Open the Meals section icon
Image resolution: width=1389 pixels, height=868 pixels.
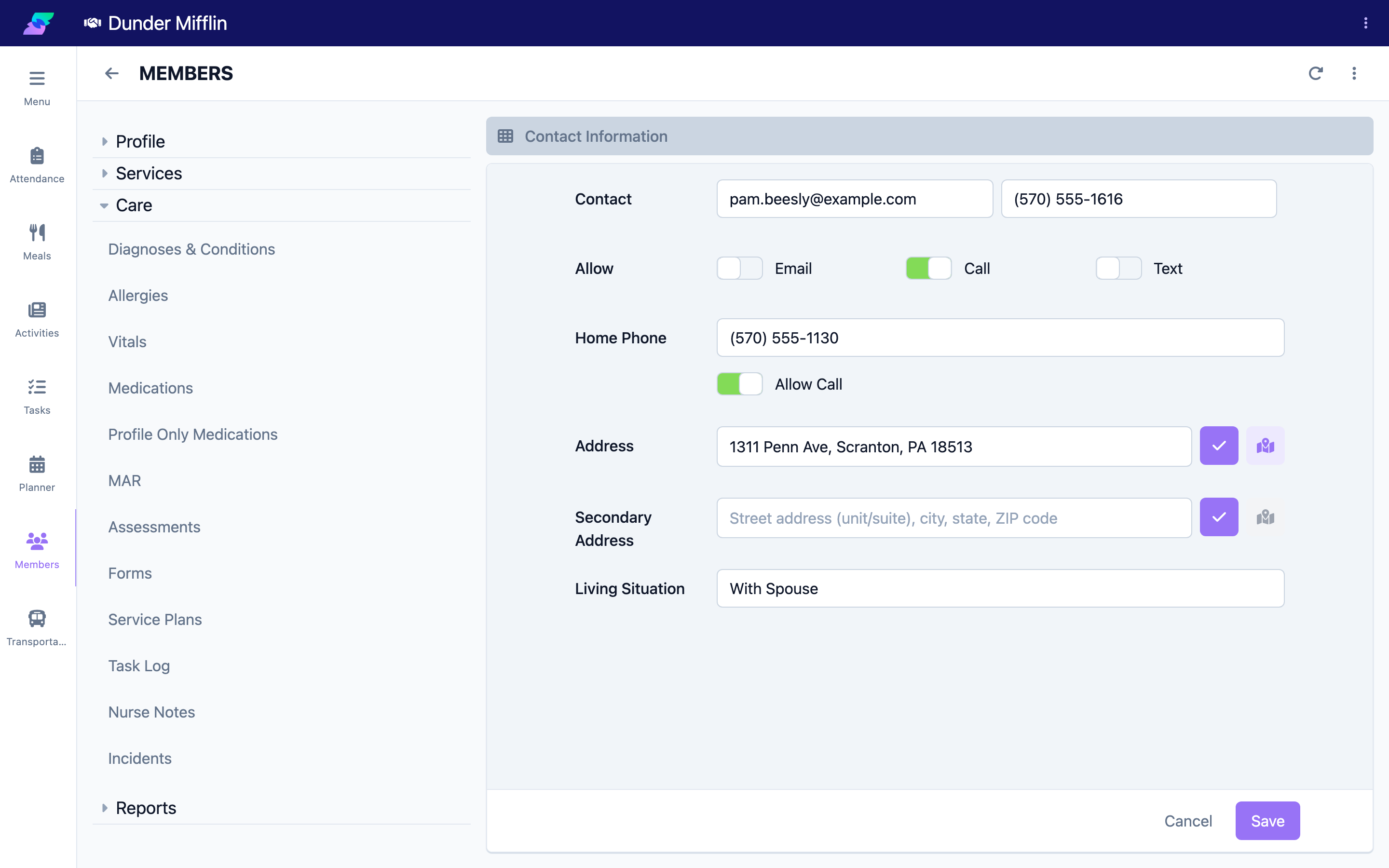pyautogui.click(x=37, y=232)
